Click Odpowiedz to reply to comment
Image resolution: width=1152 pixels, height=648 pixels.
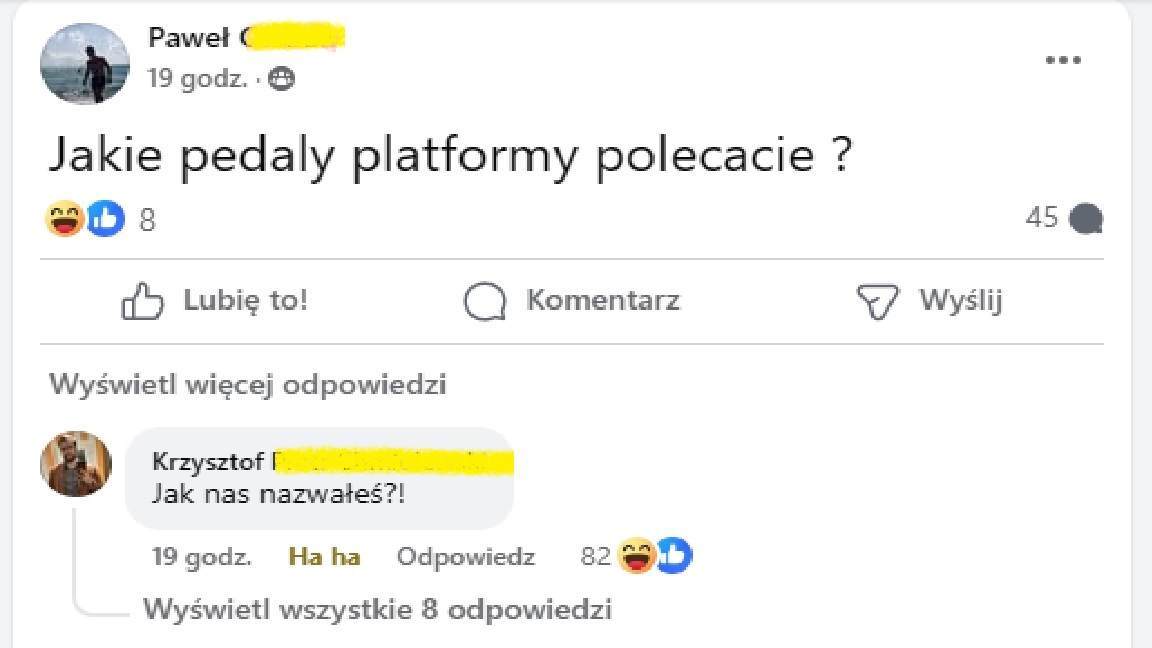pos(465,557)
